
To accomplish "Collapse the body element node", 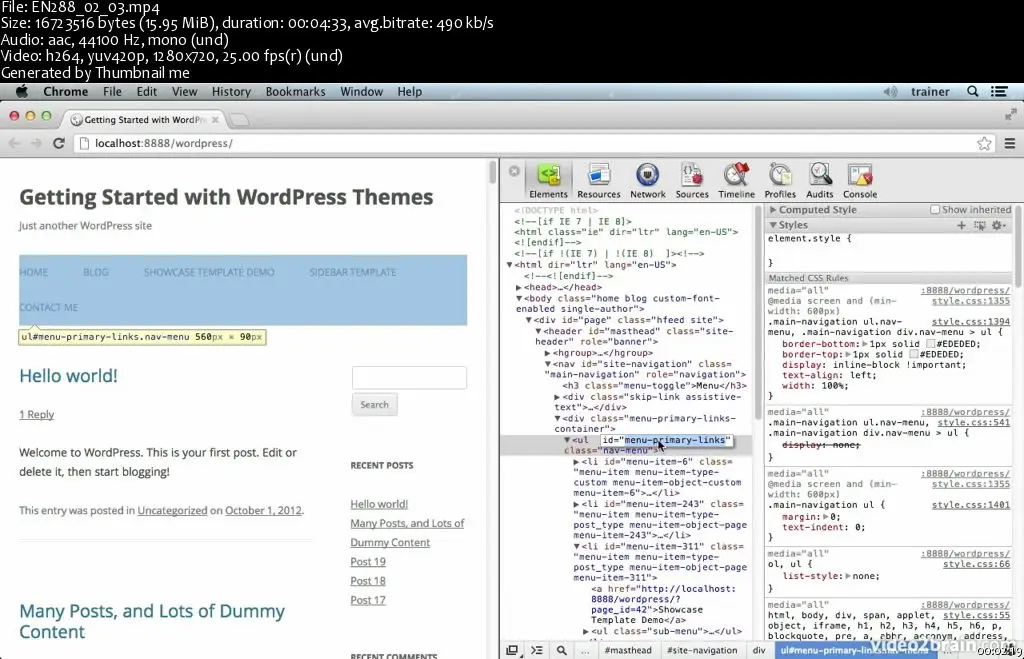I will 519,298.
